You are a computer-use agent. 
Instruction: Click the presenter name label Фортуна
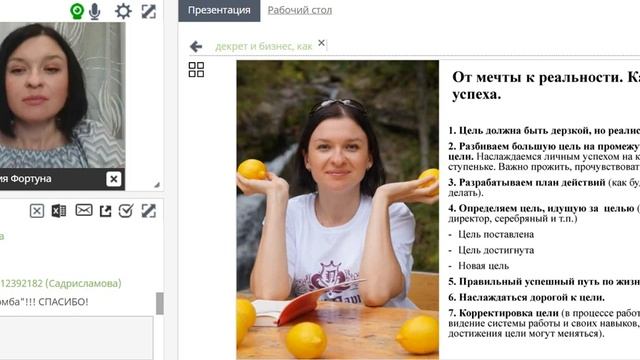point(31,179)
